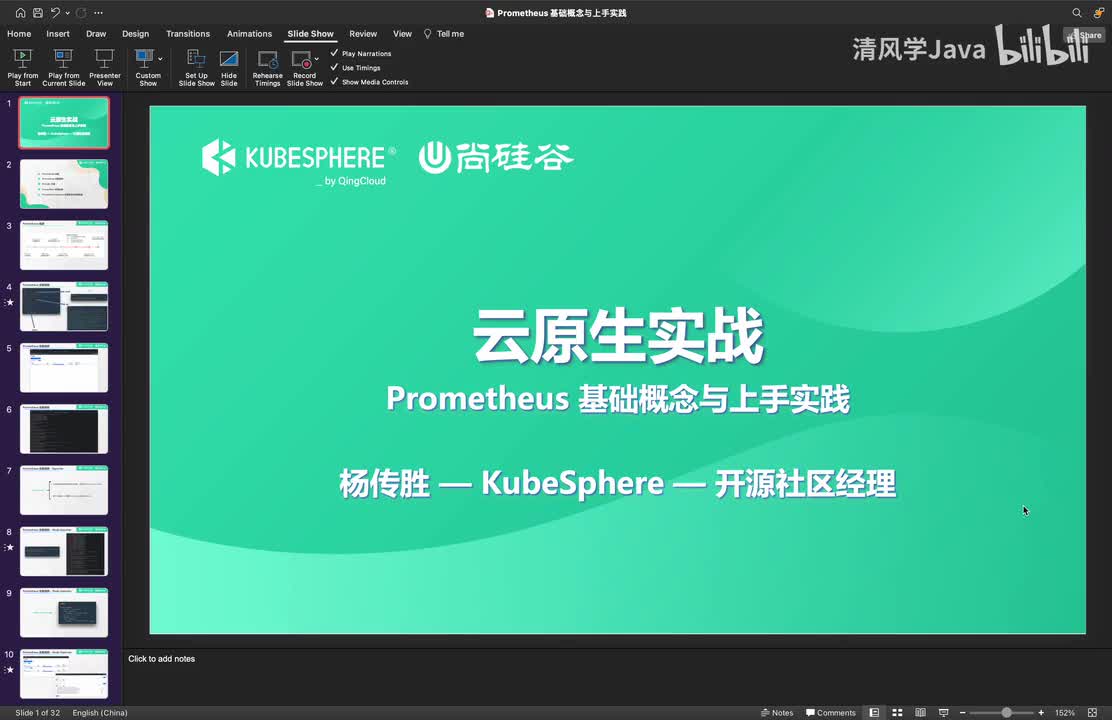1112x720 pixels.
Task: Open the View ribbon tab
Action: (402, 33)
